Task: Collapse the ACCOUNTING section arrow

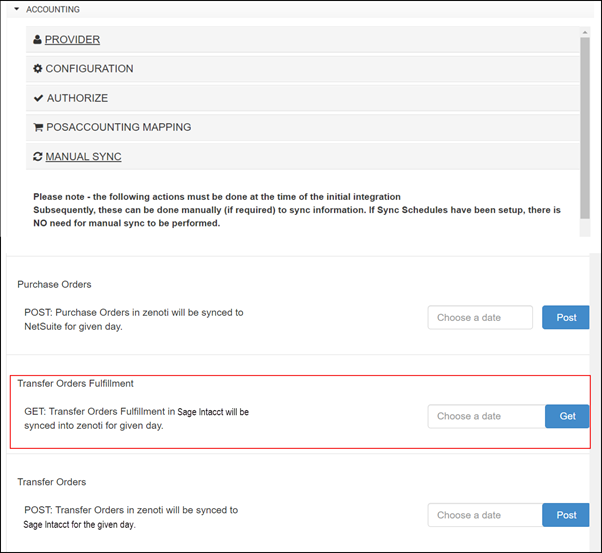Action: point(17,9)
